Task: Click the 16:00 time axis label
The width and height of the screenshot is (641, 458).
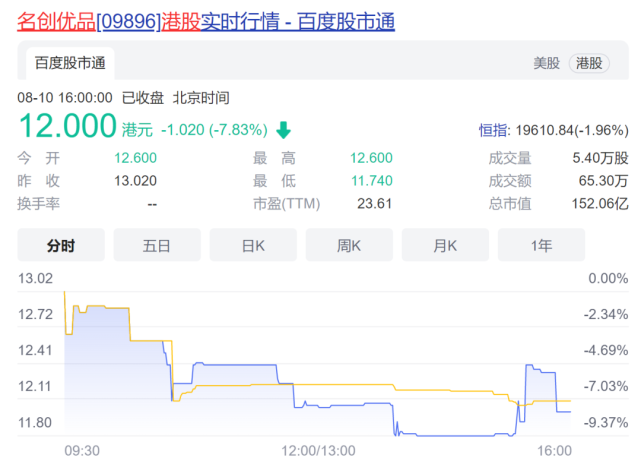Action: tap(554, 451)
